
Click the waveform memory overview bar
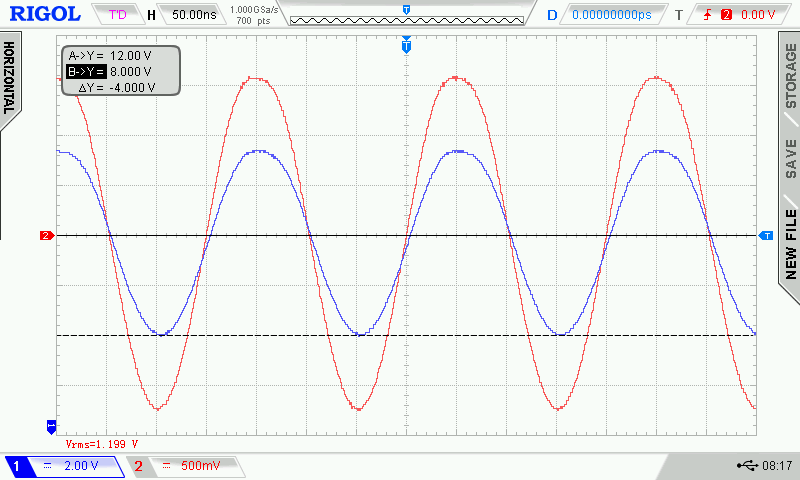point(407,20)
